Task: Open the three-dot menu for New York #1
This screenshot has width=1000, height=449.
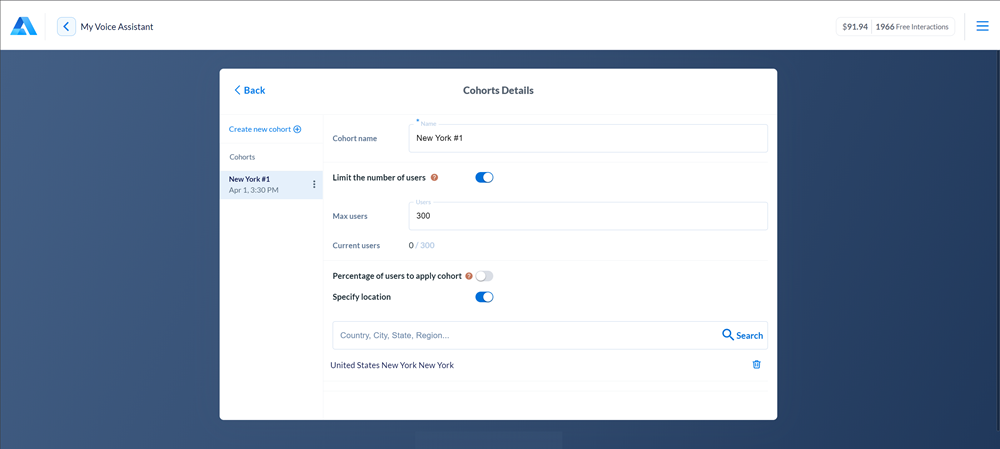Action: [314, 184]
